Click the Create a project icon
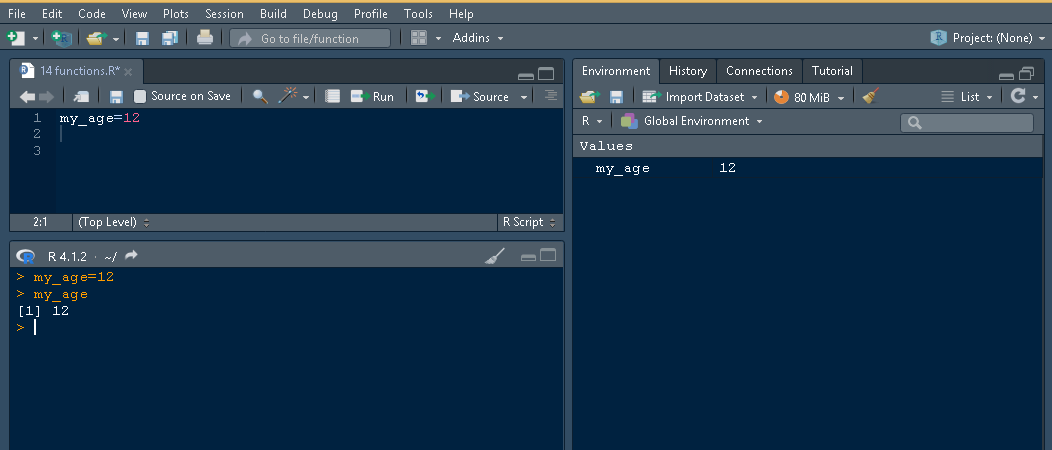This screenshot has height=450, width=1052. click(61, 38)
